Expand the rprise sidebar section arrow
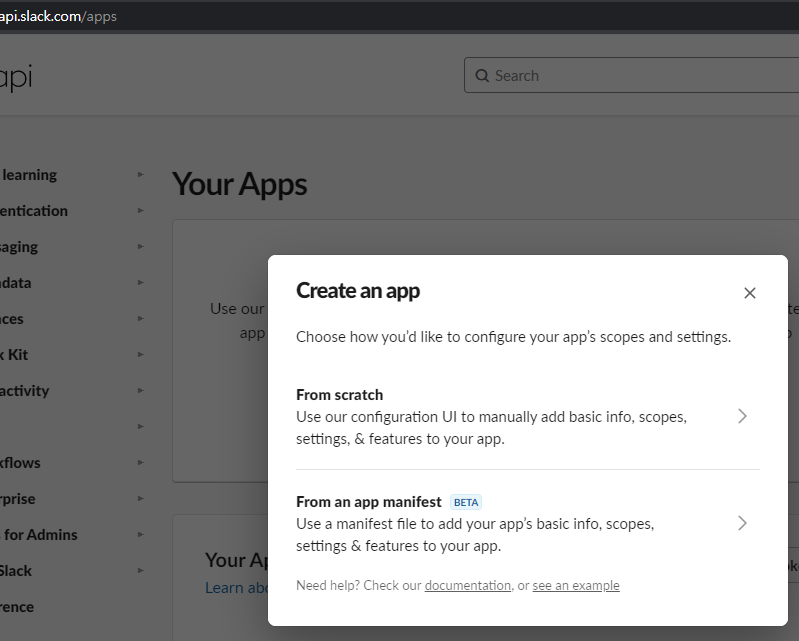 point(141,499)
